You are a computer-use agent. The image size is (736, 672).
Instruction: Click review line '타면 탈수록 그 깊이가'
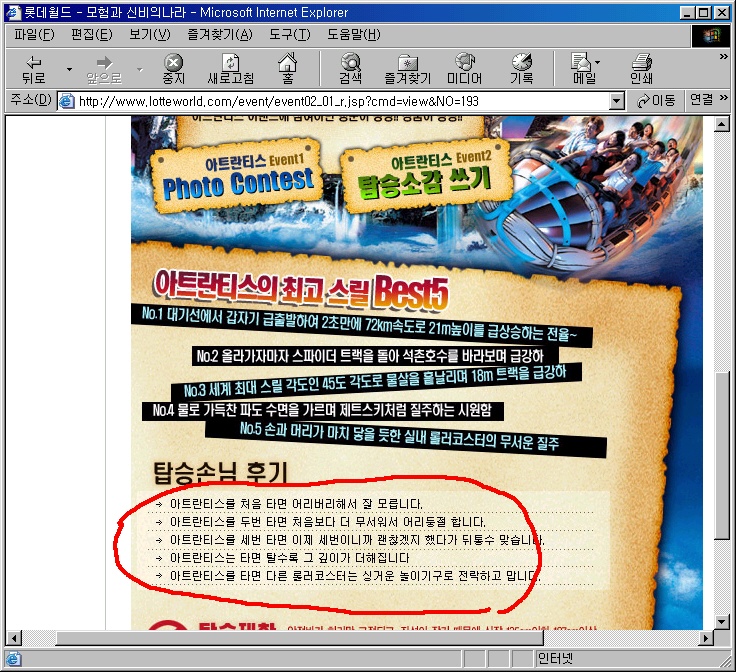pos(289,558)
